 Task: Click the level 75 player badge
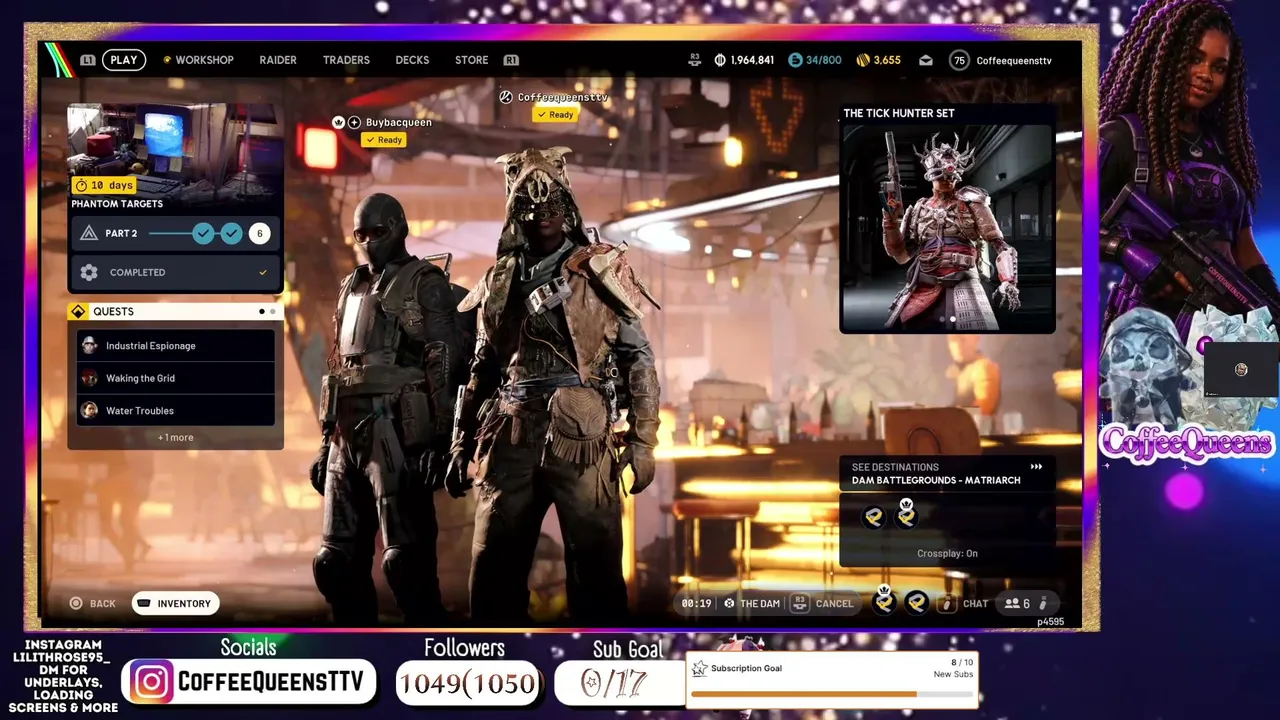[x=960, y=60]
